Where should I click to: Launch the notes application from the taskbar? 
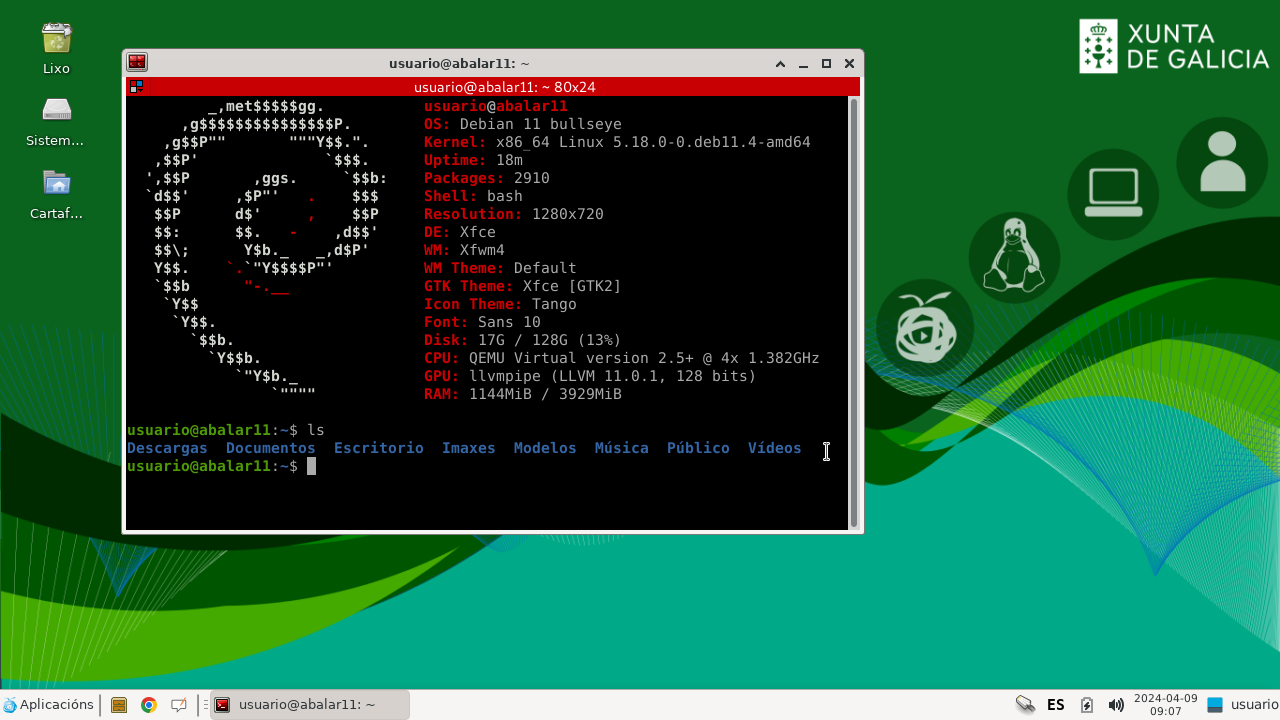[x=178, y=704]
